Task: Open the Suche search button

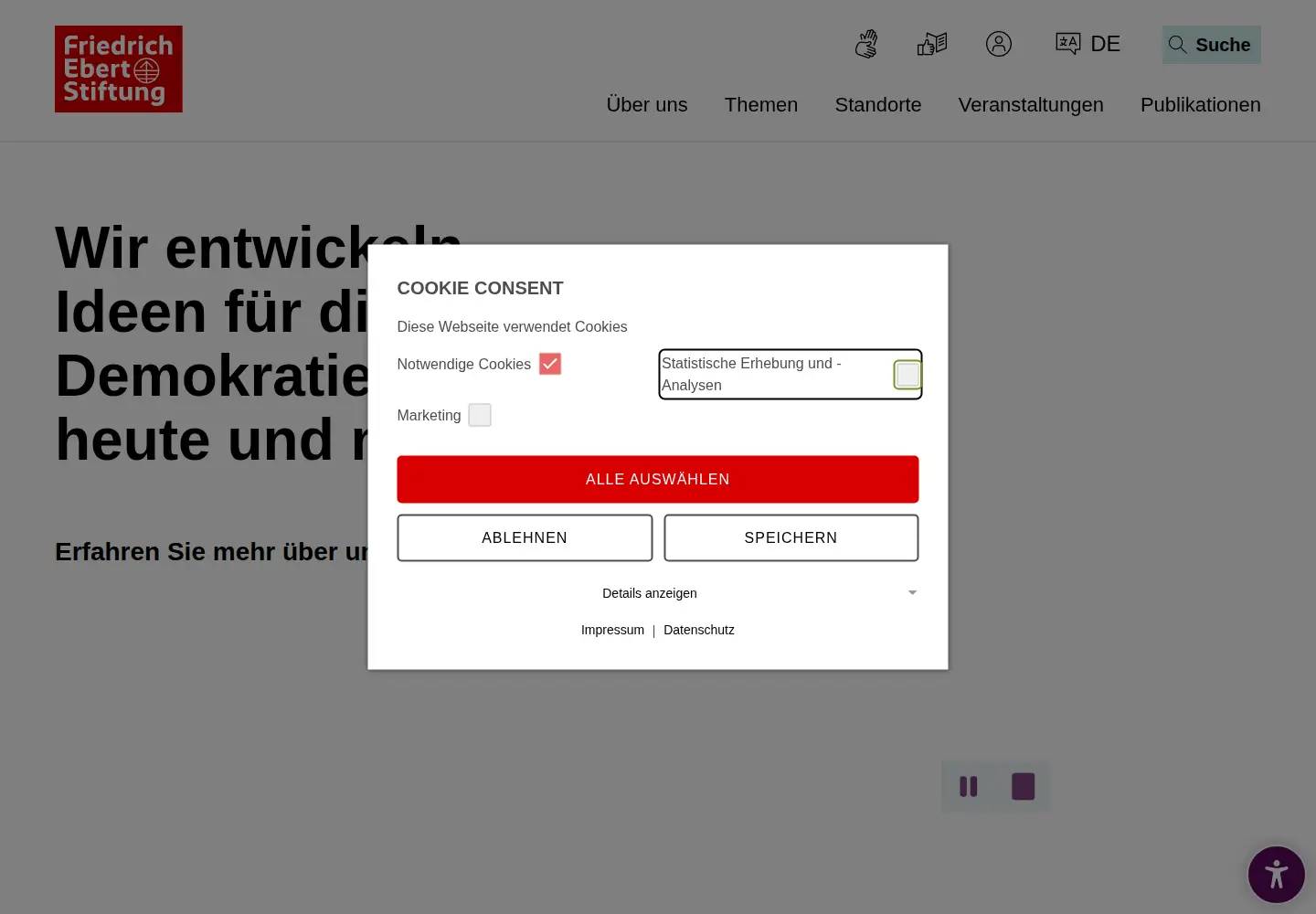Action: (x=1211, y=45)
